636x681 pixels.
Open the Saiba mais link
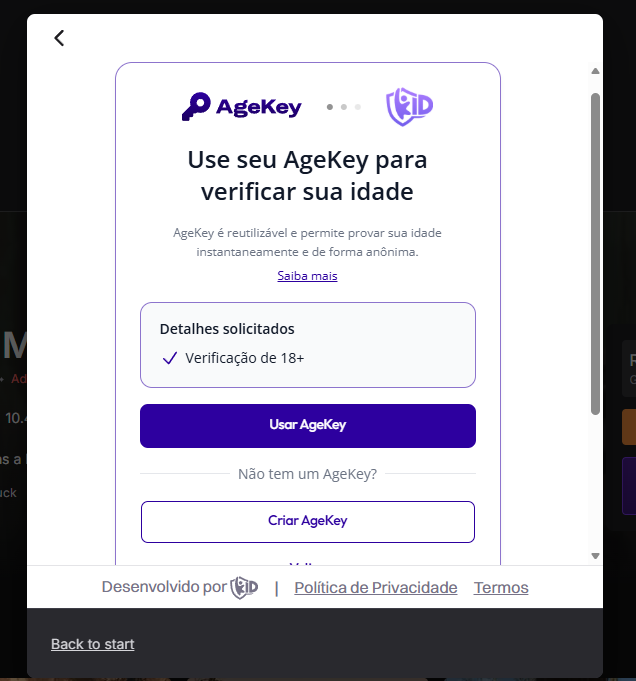(307, 276)
